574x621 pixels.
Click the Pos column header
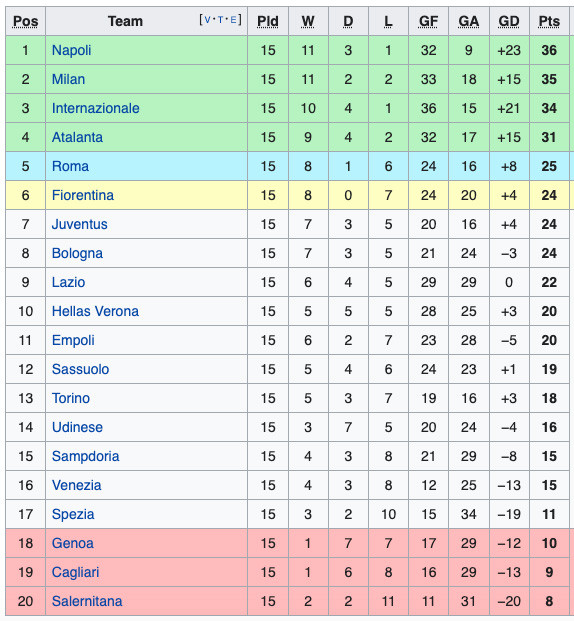(x=25, y=21)
